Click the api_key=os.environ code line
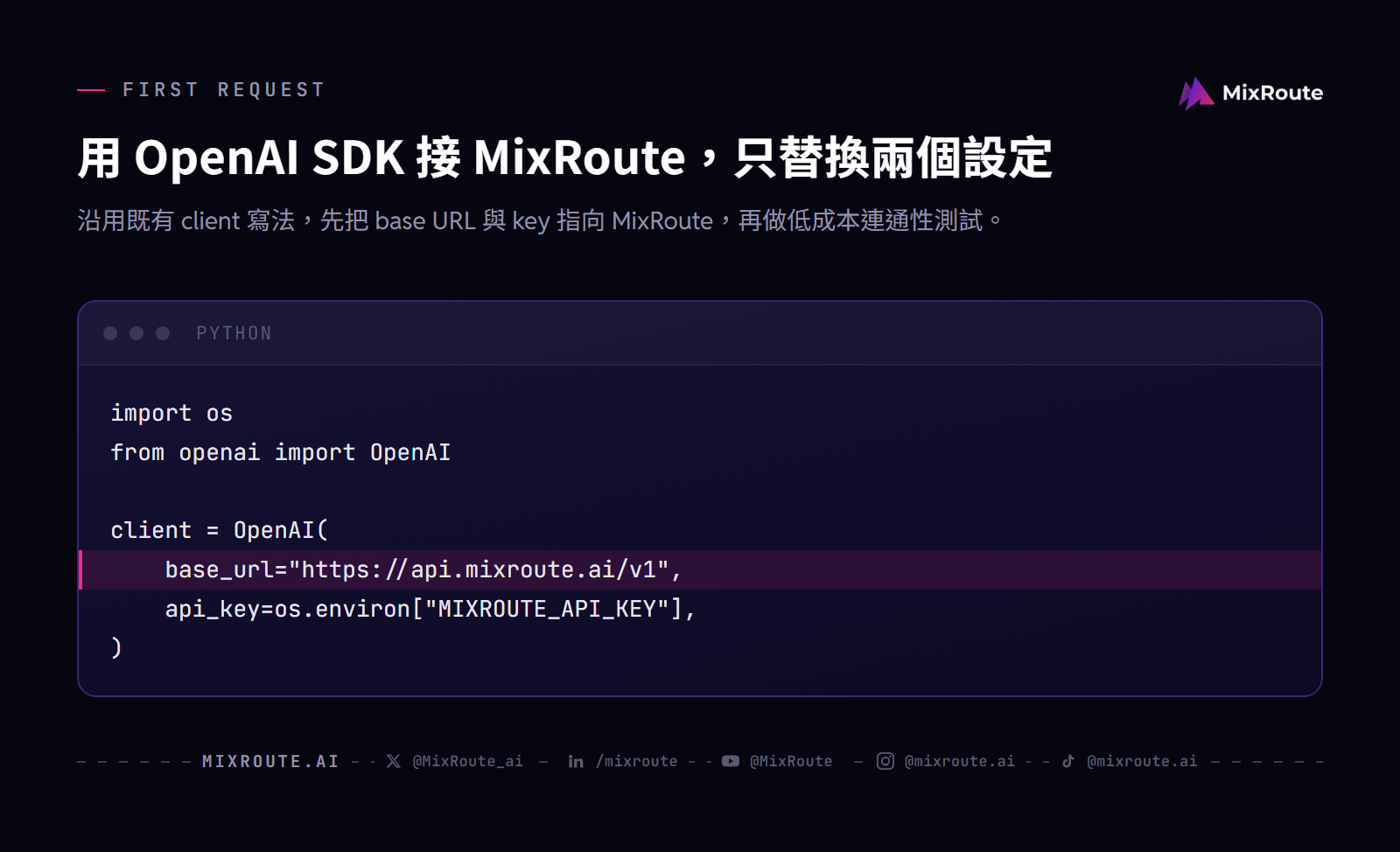This screenshot has width=1400, height=852. 430,609
